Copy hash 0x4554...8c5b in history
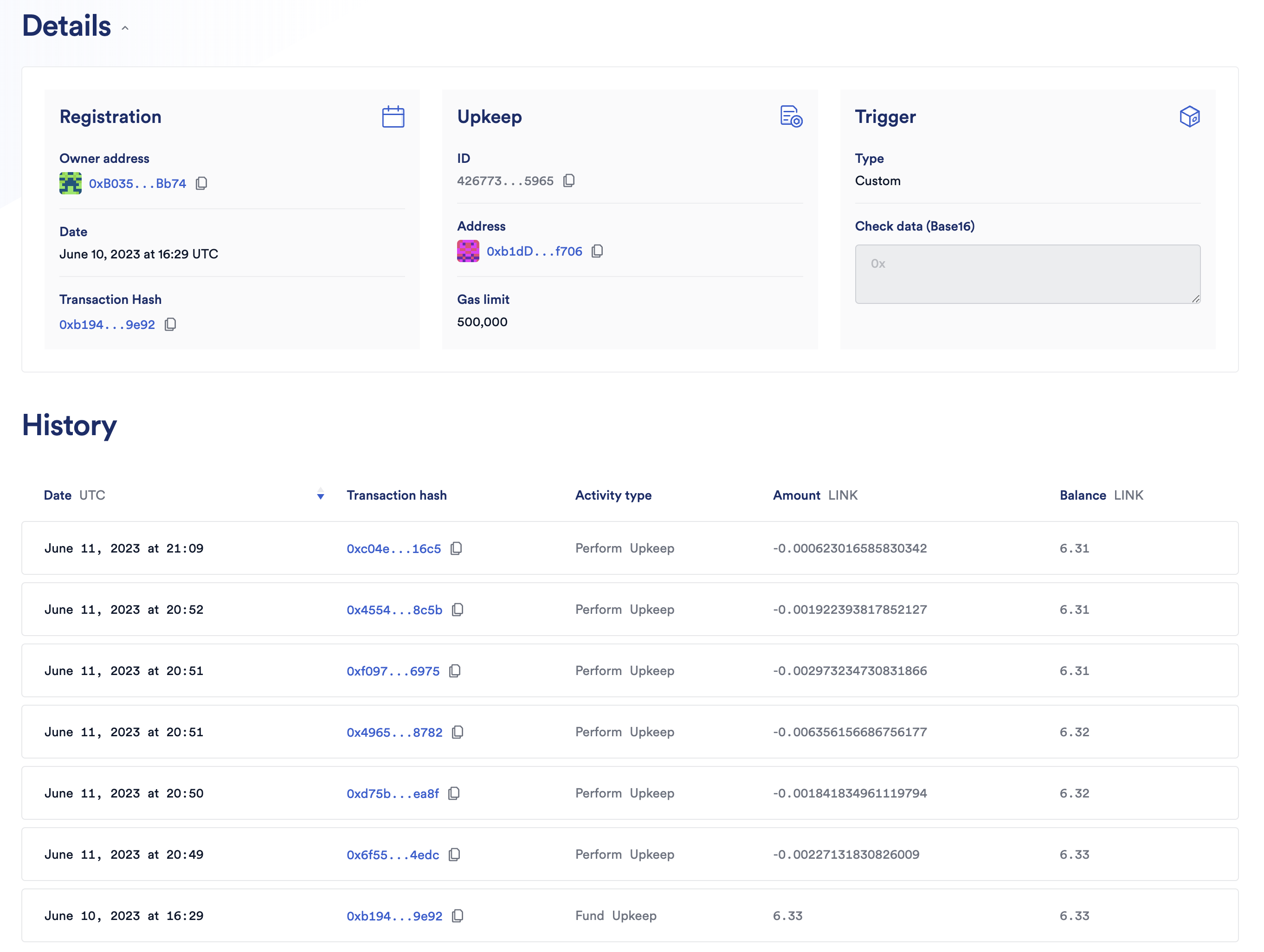The image size is (1264, 952). tap(458, 610)
